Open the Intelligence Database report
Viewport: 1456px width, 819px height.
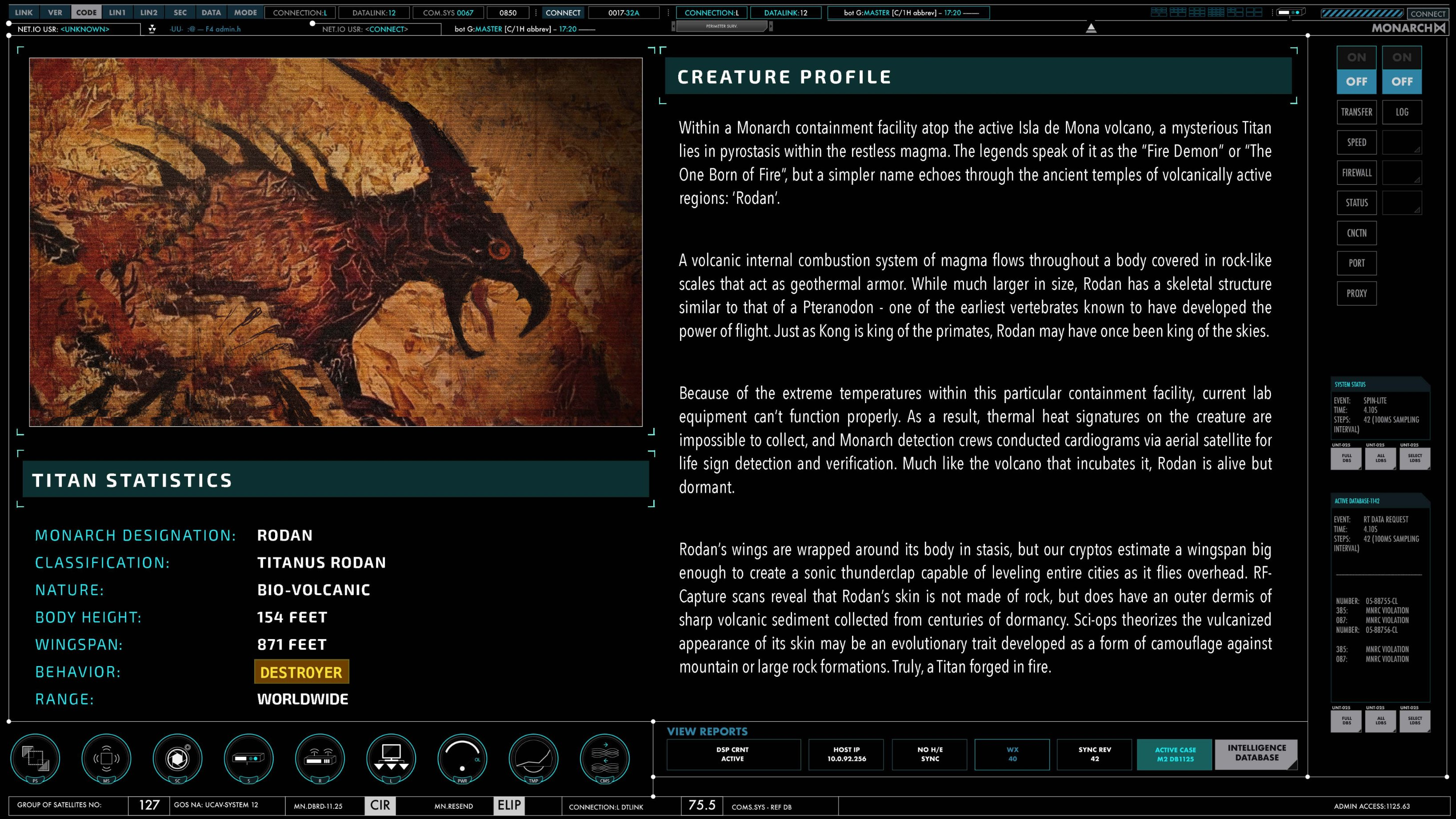(1256, 755)
